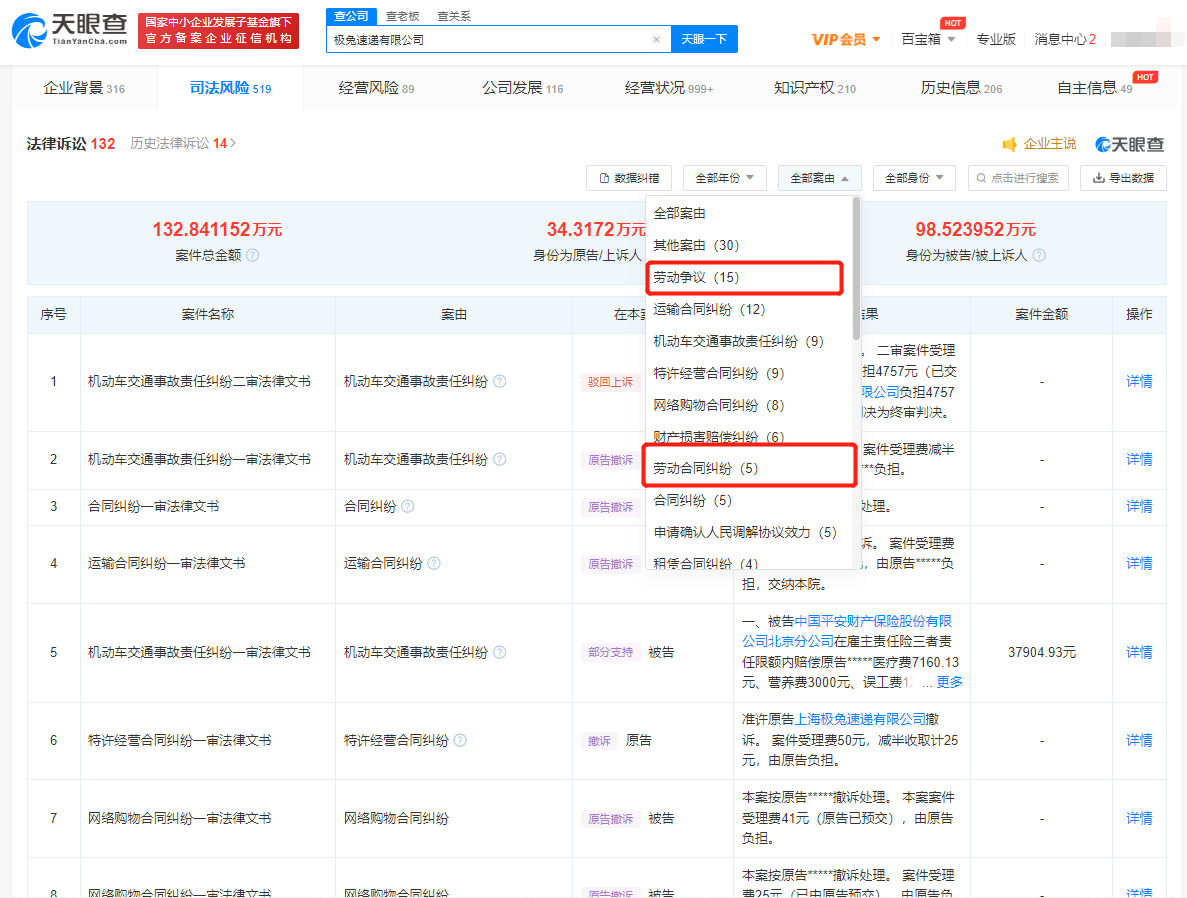This screenshot has height=898, width=1187.
Task: Clear the search box with the X icon
Action: pos(656,39)
